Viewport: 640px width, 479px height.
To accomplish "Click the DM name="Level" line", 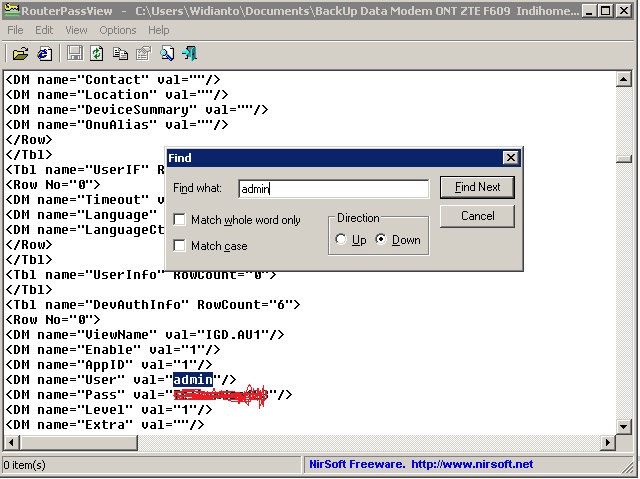I will (x=109, y=410).
